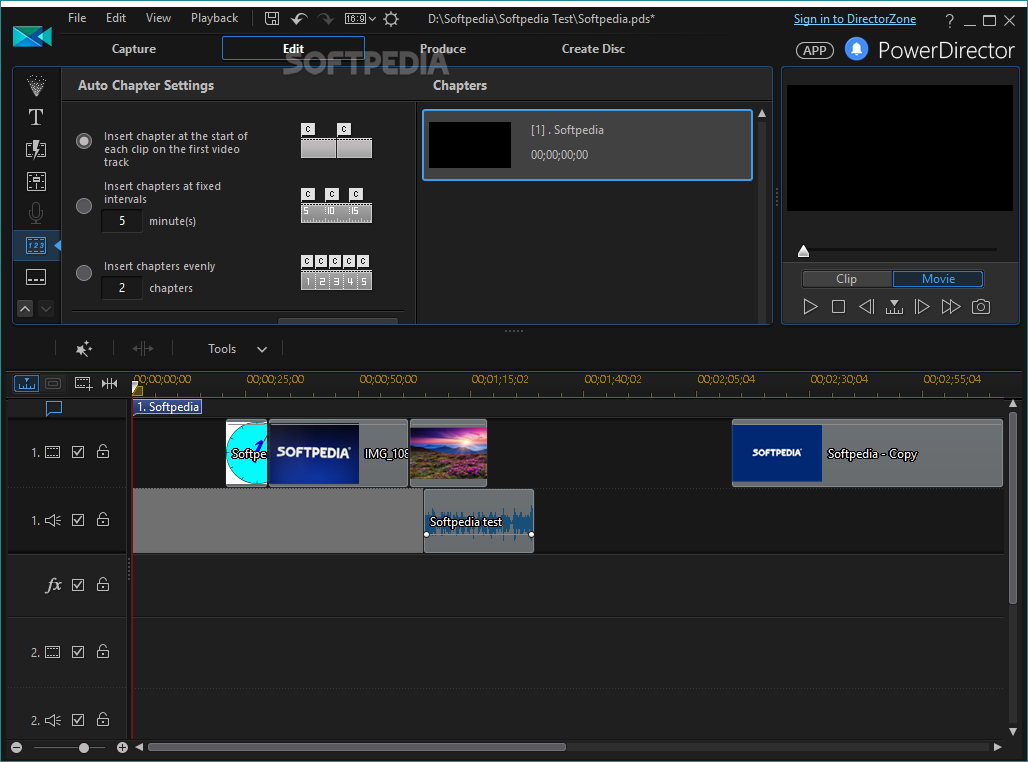Toggle visibility checkbox of video track 1
Screen dimensions: 1028x762
coord(78,452)
